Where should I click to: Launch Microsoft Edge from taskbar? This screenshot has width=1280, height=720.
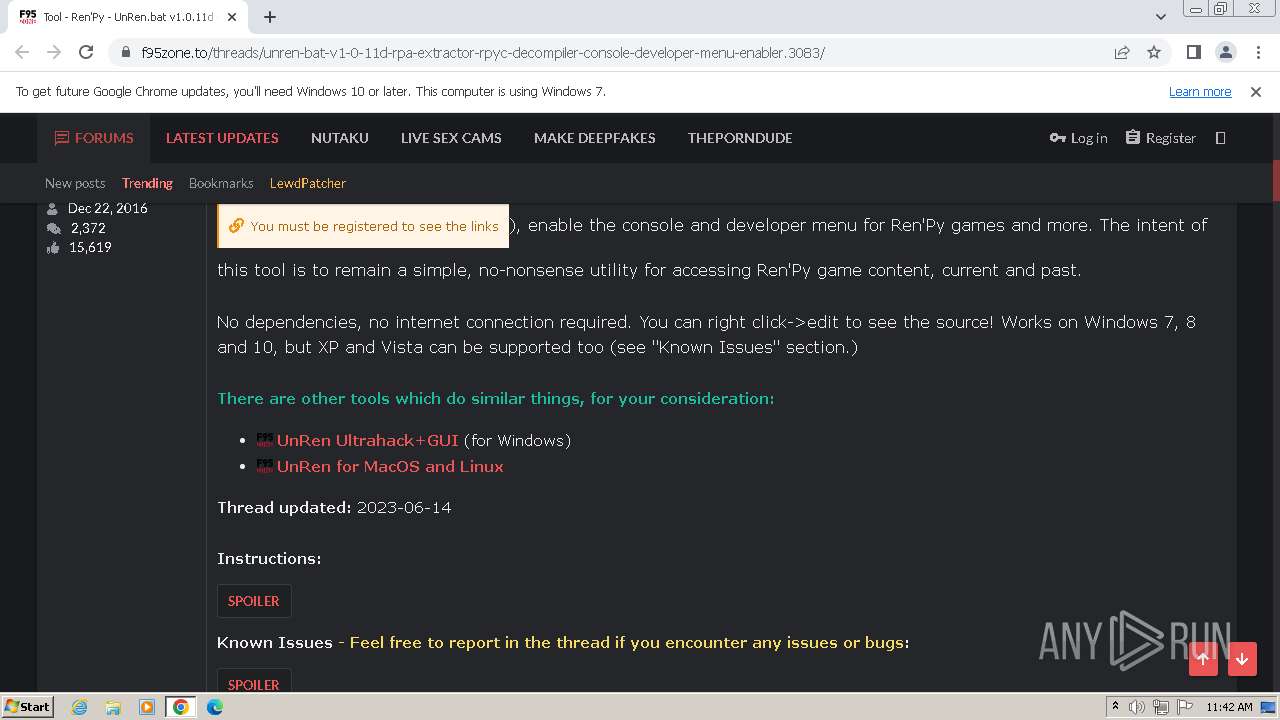click(215, 707)
